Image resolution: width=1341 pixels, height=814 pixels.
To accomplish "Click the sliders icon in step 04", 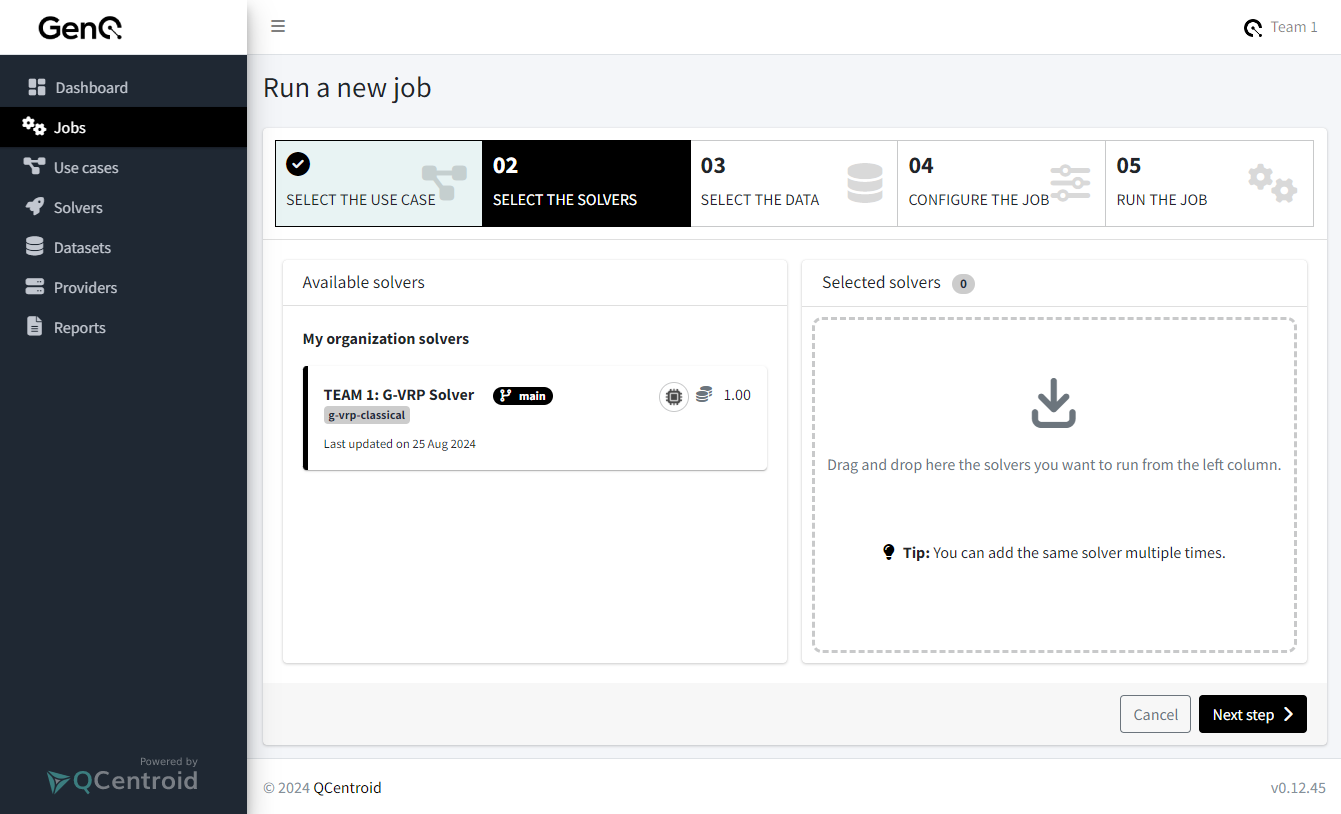I will (1070, 184).
